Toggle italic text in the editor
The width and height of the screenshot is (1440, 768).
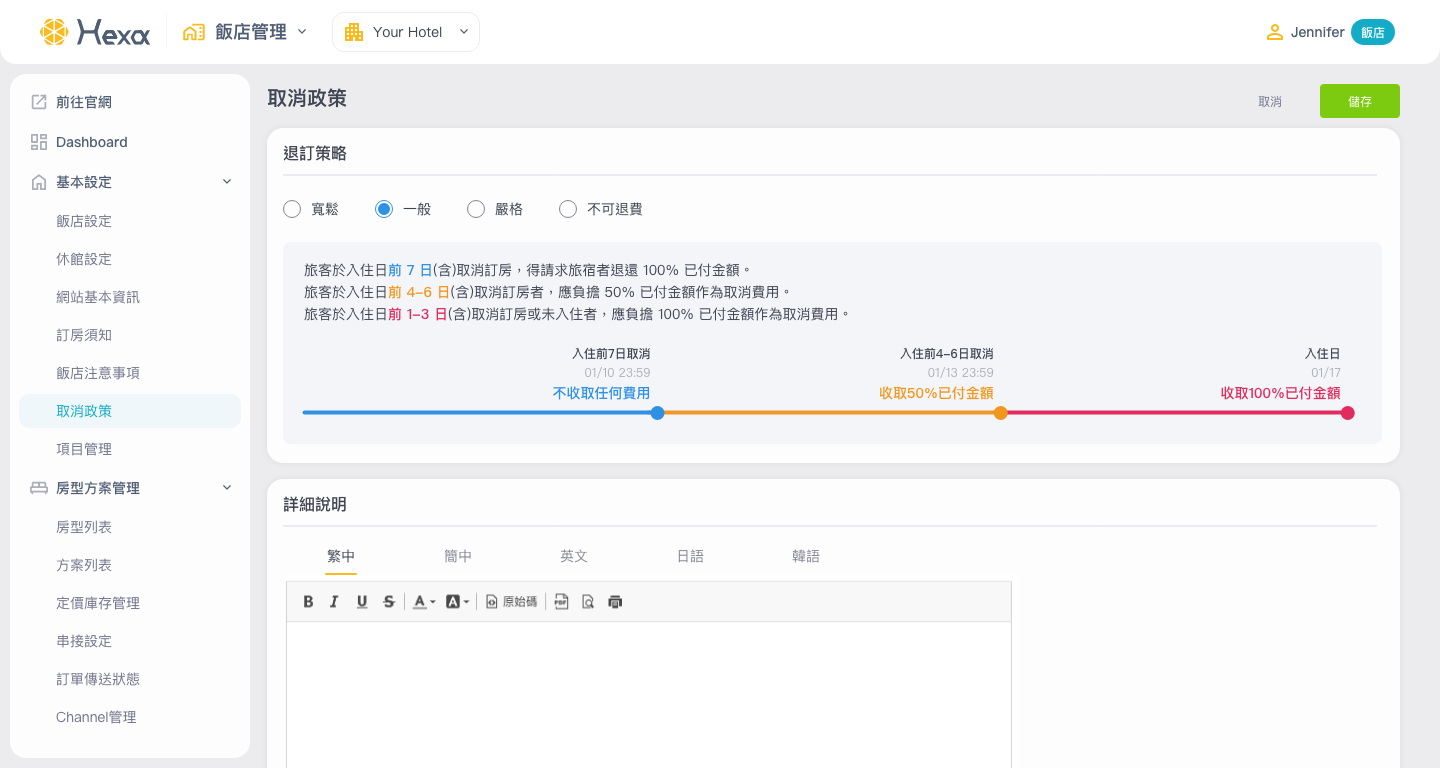334,602
